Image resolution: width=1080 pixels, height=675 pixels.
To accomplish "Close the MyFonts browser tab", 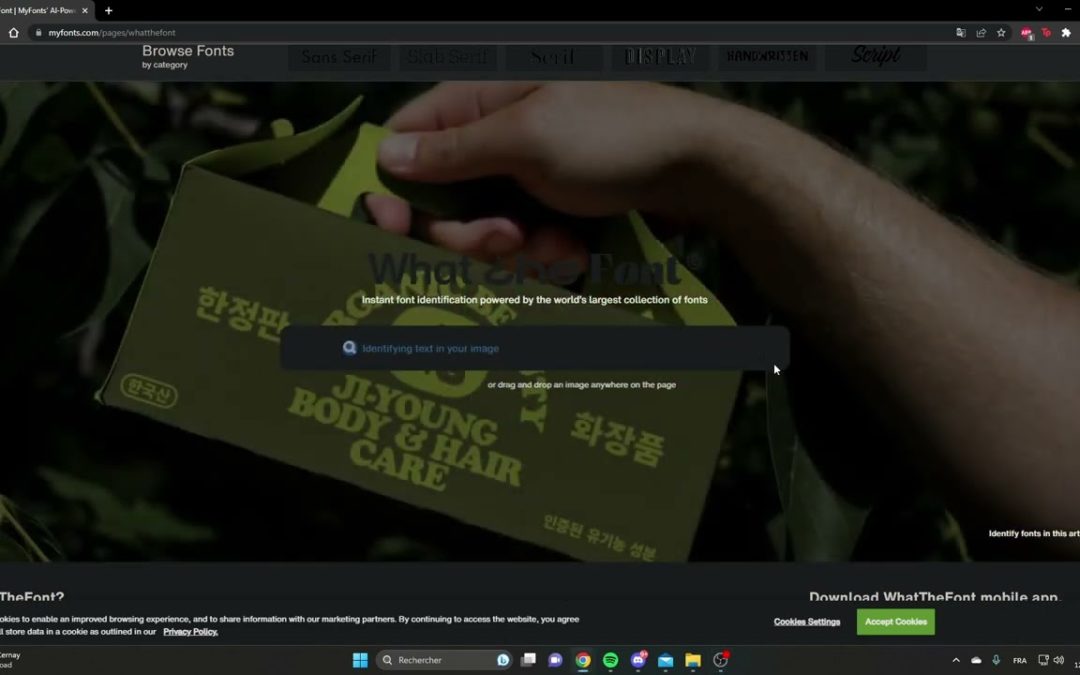I will tap(85, 10).
